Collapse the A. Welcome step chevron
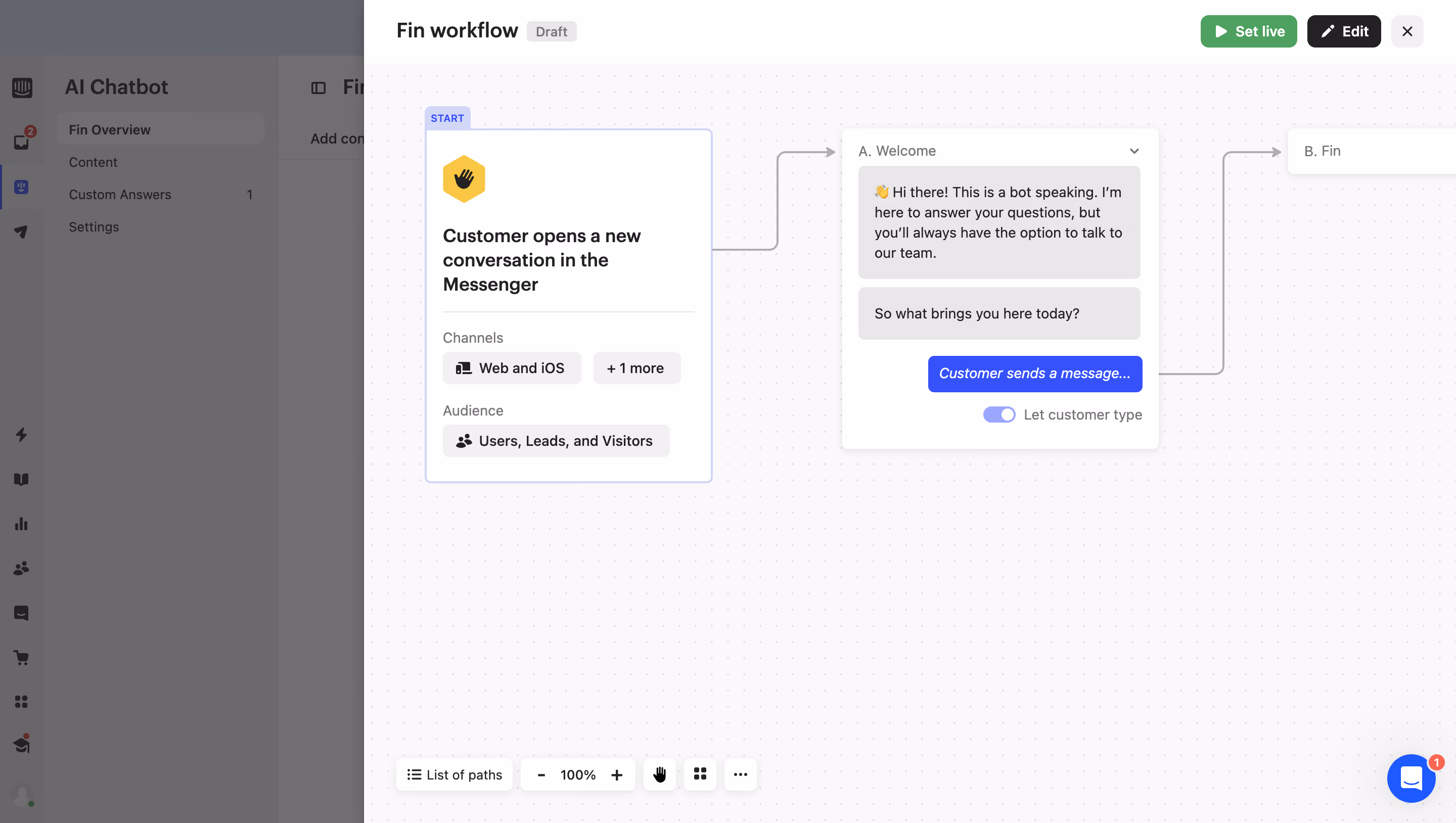The height and width of the screenshot is (823, 1456). coord(1134,151)
